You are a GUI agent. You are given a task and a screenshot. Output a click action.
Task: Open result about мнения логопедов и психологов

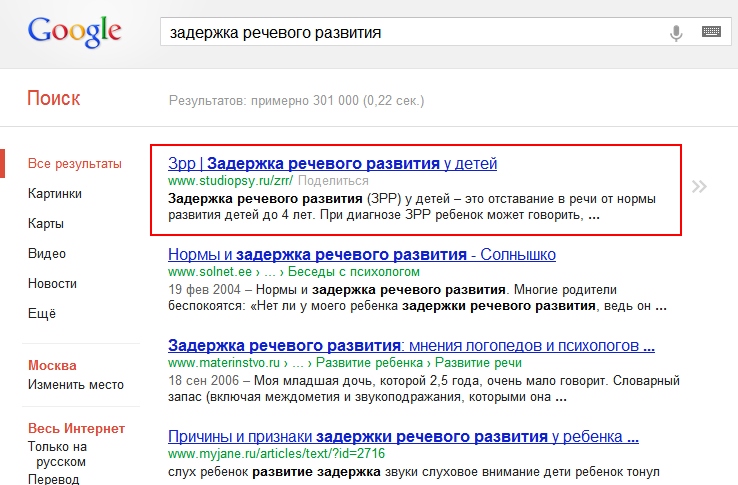tap(411, 346)
